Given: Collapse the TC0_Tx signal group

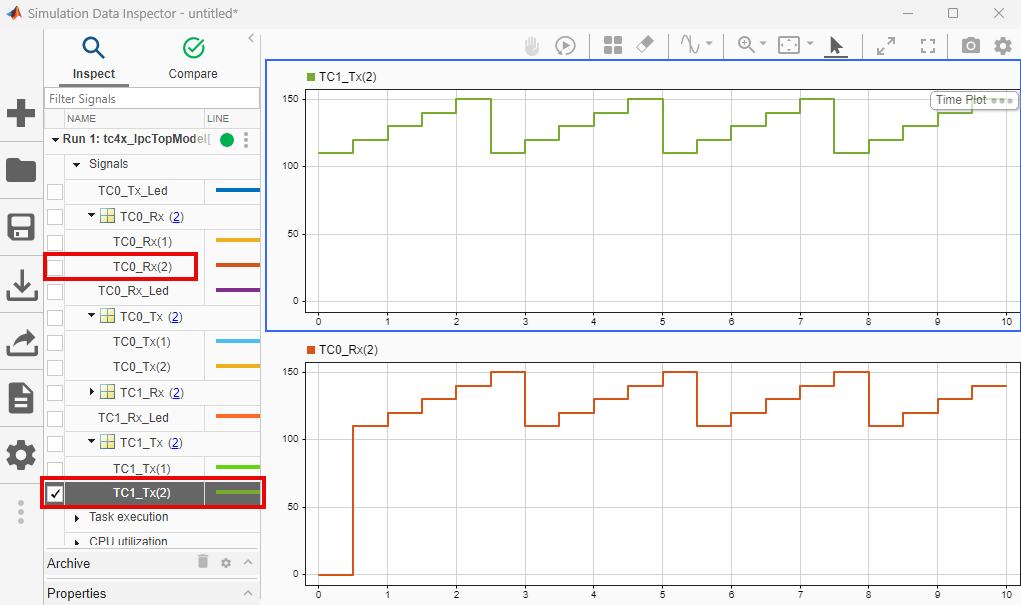Looking at the screenshot, I should coord(91,315).
